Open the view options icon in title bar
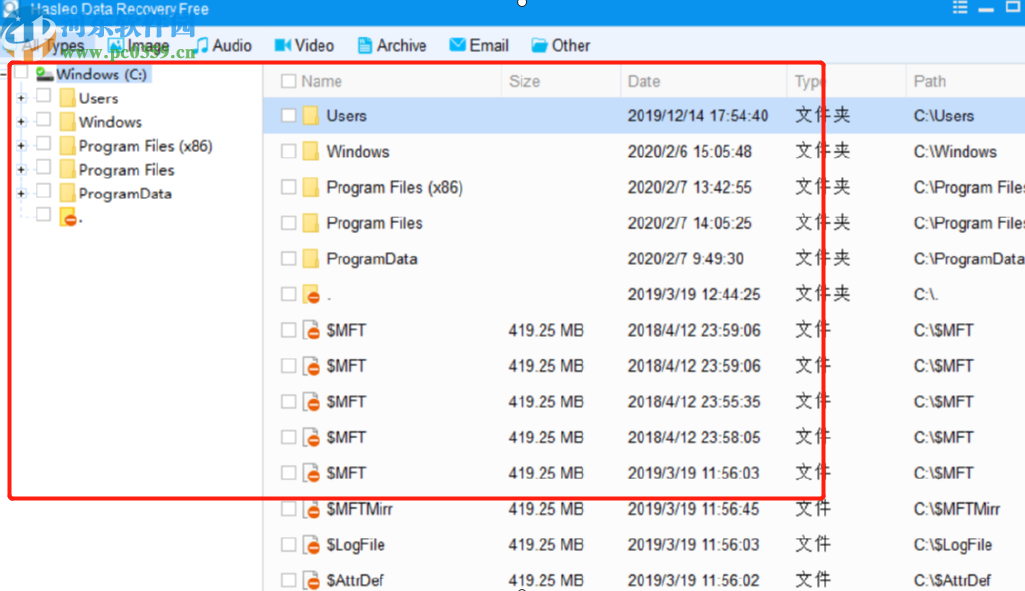Image resolution: width=1025 pixels, height=591 pixels. click(960, 8)
